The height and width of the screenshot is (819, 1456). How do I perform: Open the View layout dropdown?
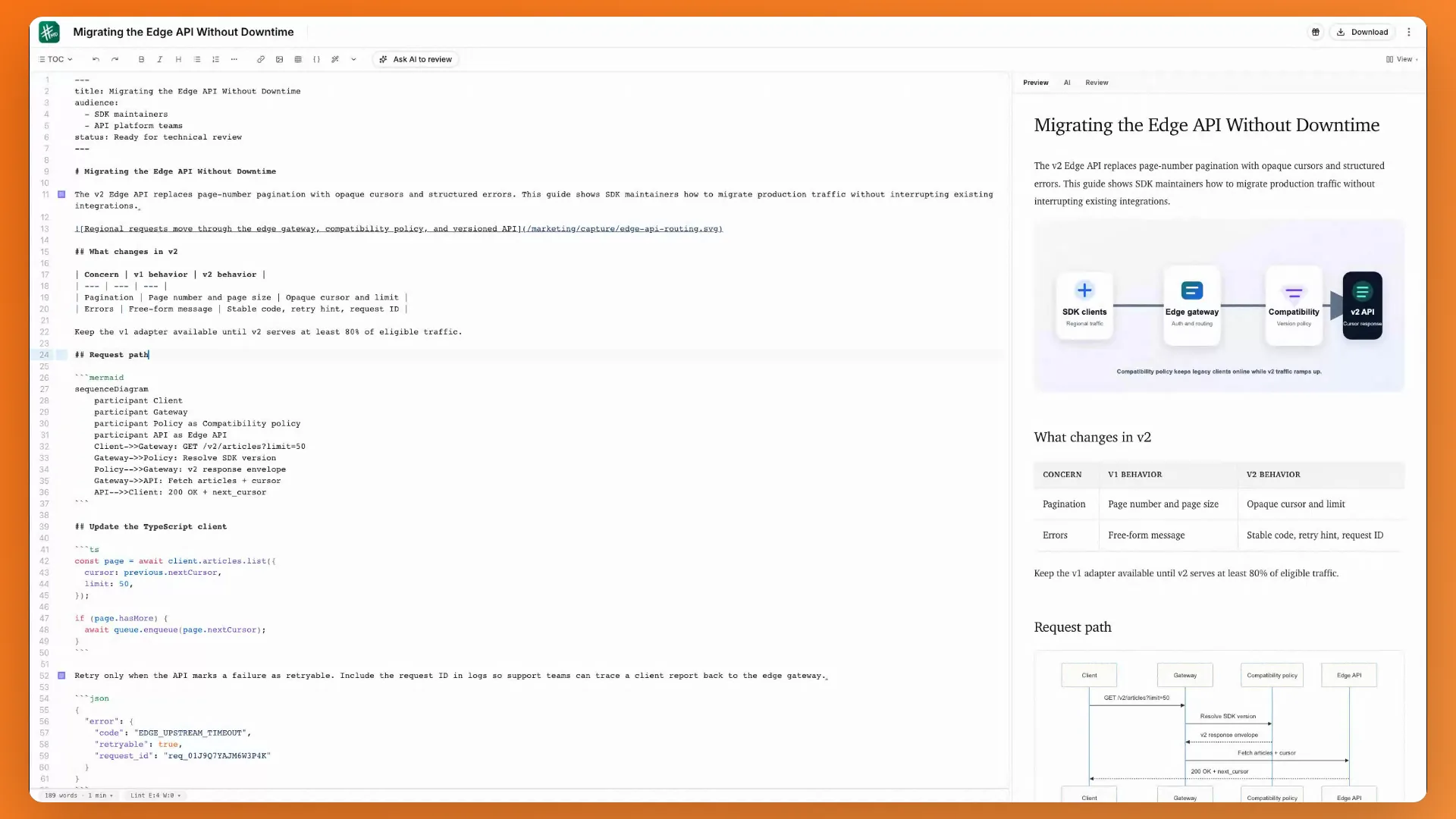[x=1401, y=59]
